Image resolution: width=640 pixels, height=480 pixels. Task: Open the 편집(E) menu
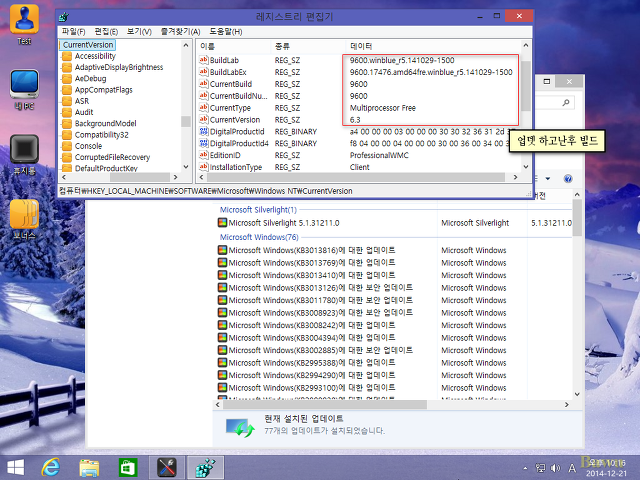(106, 31)
